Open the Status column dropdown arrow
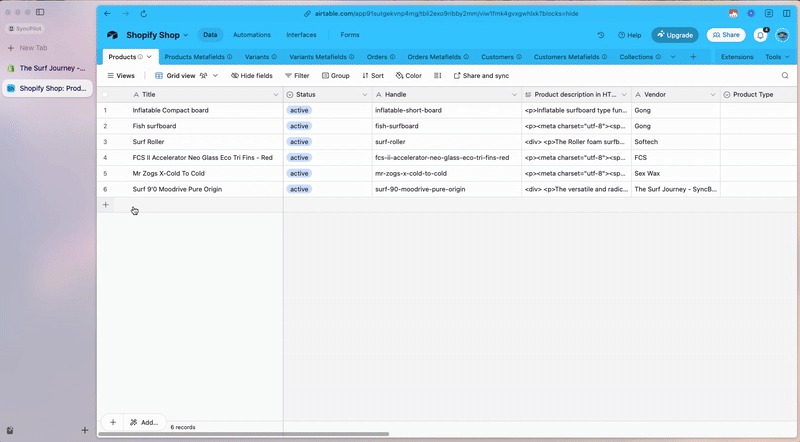Image resolution: width=800 pixels, height=442 pixels. click(x=364, y=94)
